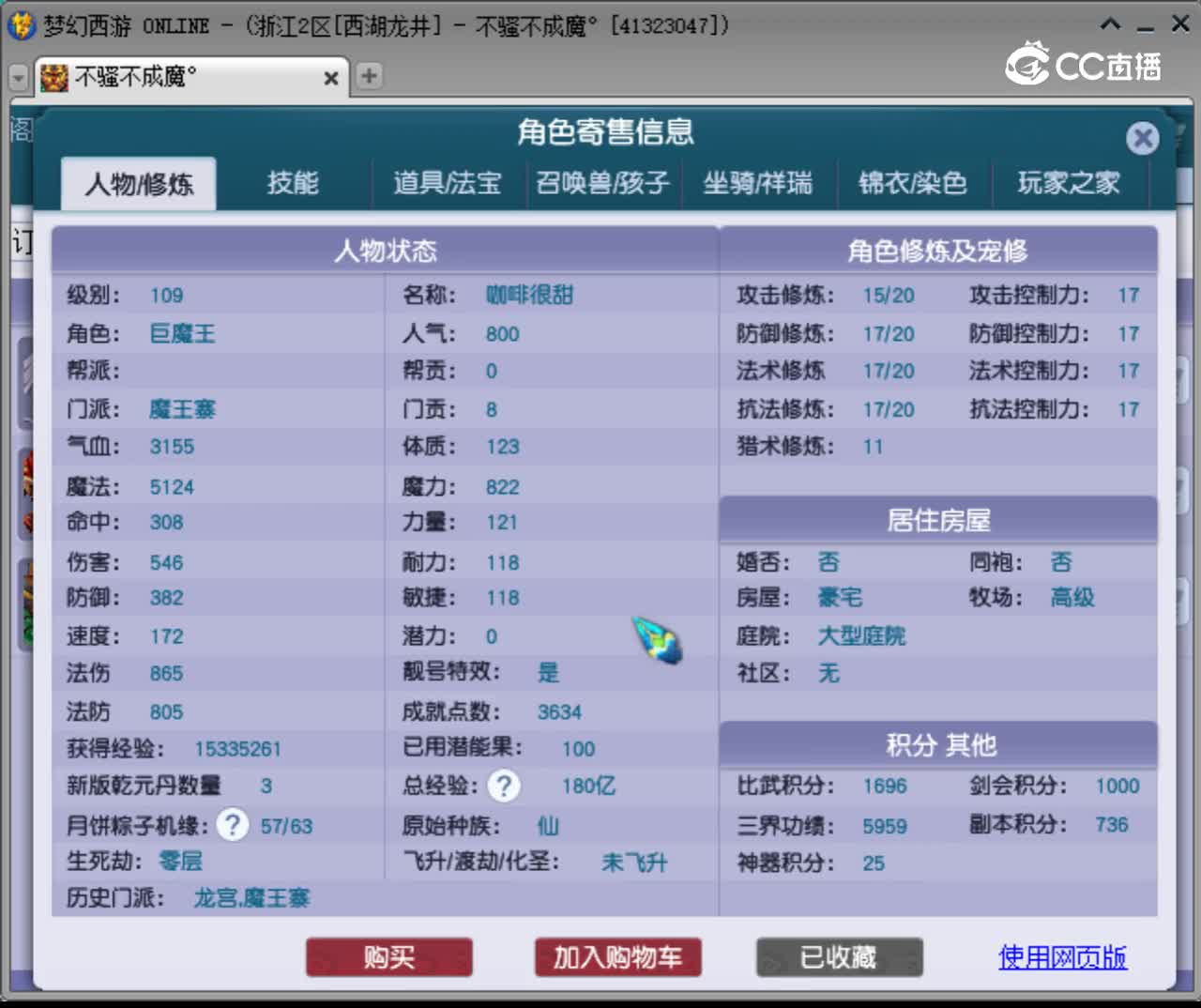Click the 三界功绩 value 5959
This screenshot has height=1008, width=1201.
click(885, 826)
